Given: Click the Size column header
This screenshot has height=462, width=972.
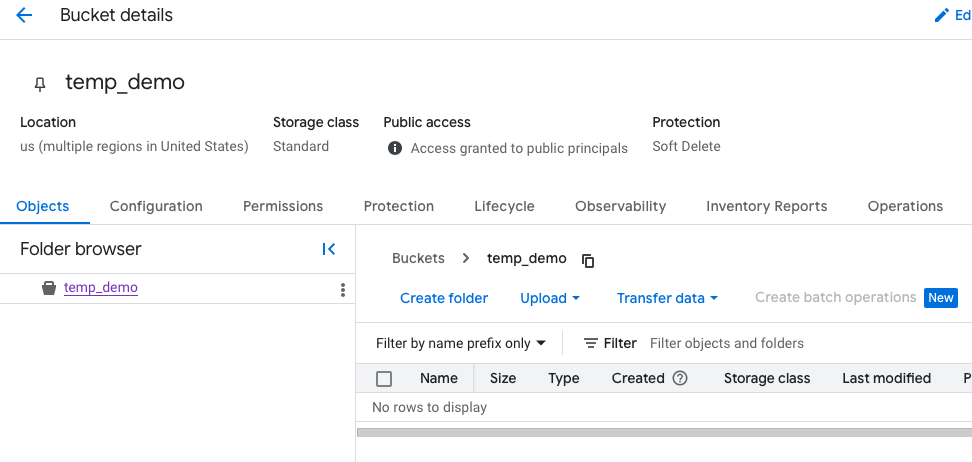Looking at the screenshot, I should tap(503, 378).
